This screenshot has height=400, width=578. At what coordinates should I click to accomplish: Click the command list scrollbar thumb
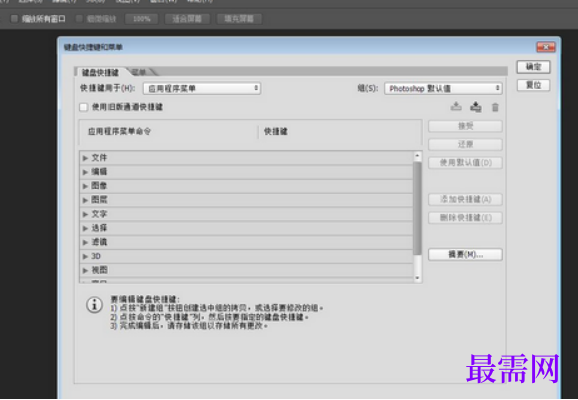point(417,208)
